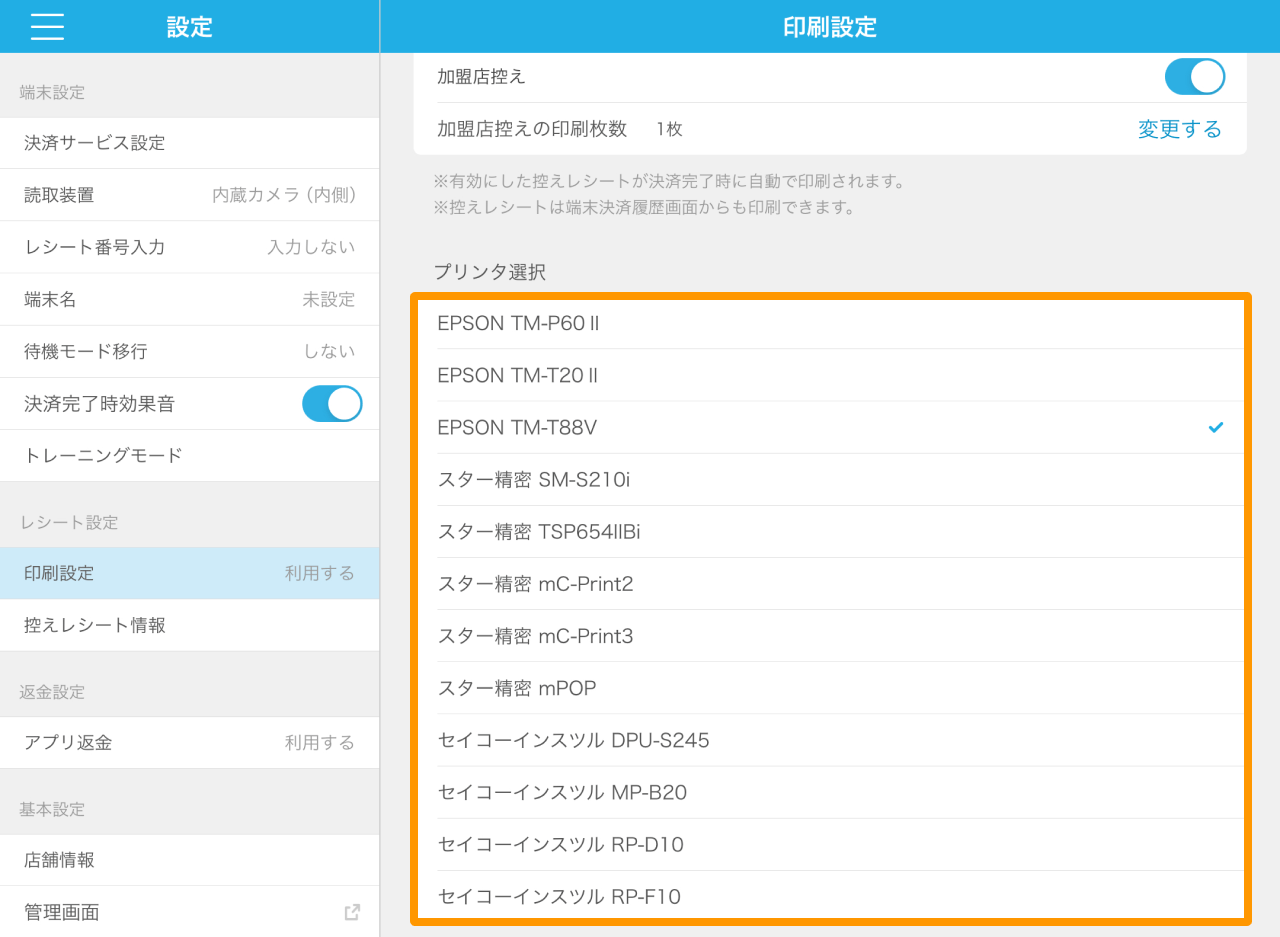Viewport: 1280px width, 937px height.
Task: Select printer セイコーインスツル MP-B20
Action: pos(830,792)
